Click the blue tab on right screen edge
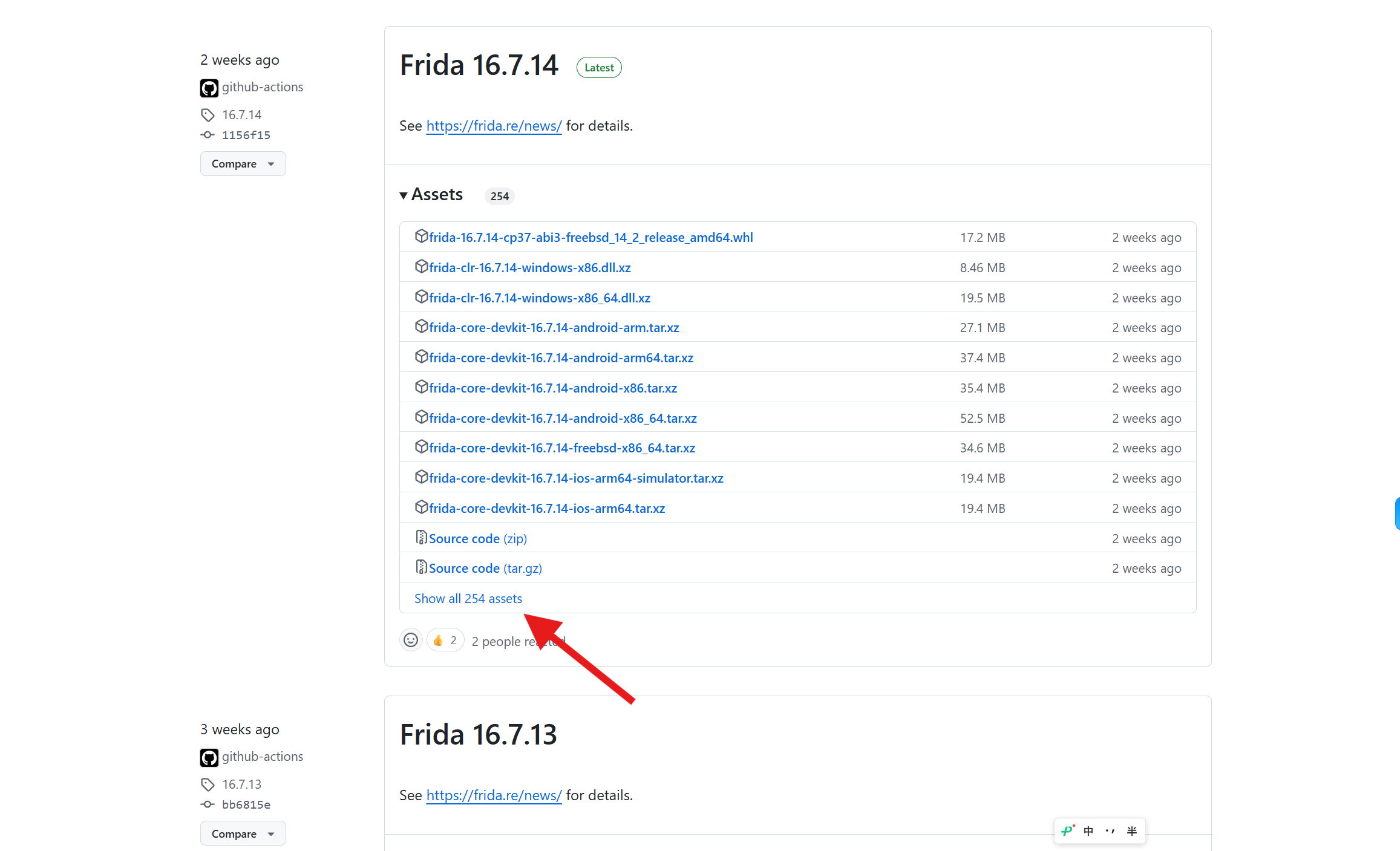 (x=1397, y=514)
